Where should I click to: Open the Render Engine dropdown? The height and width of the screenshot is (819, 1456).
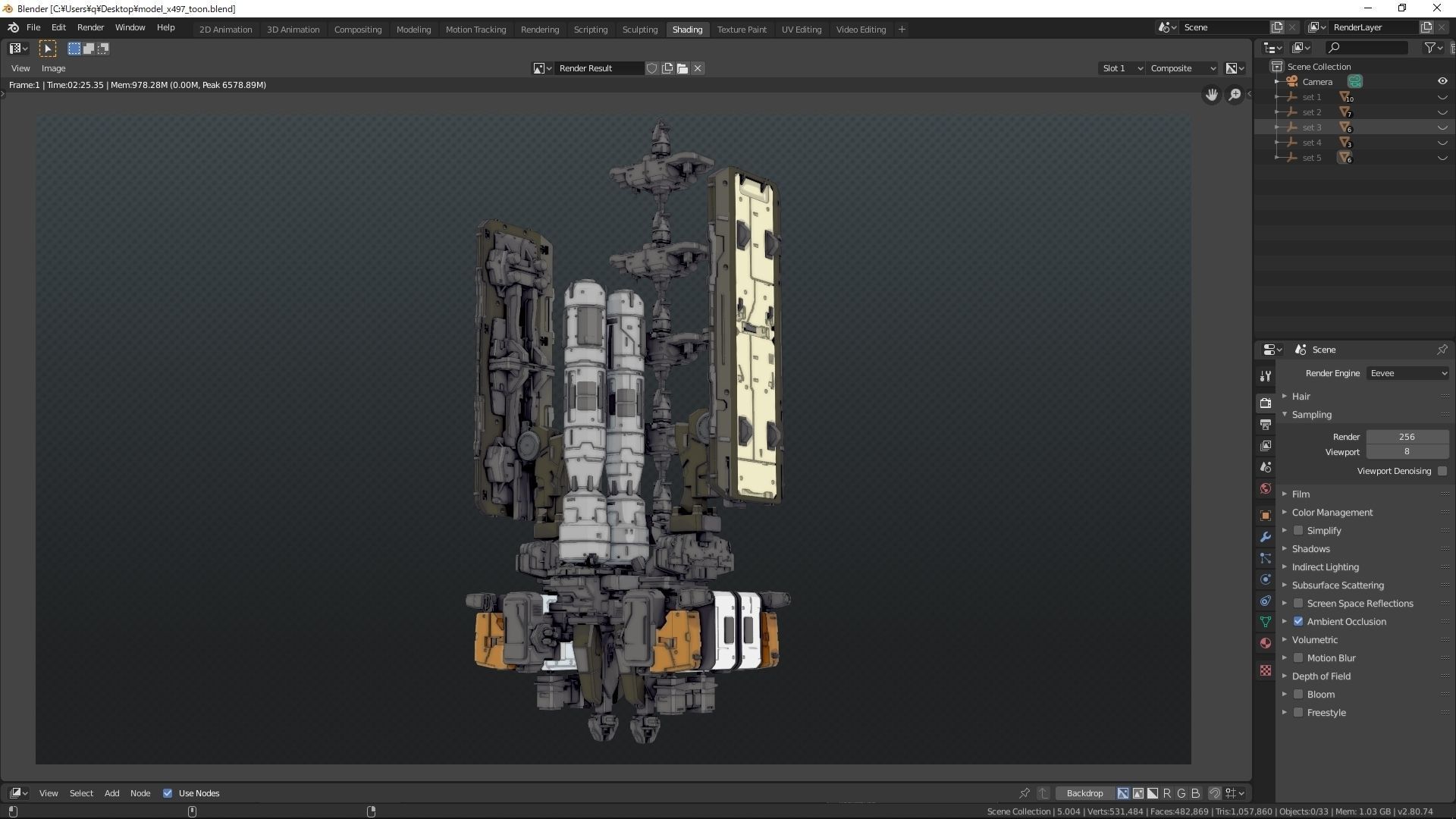[1408, 373]
